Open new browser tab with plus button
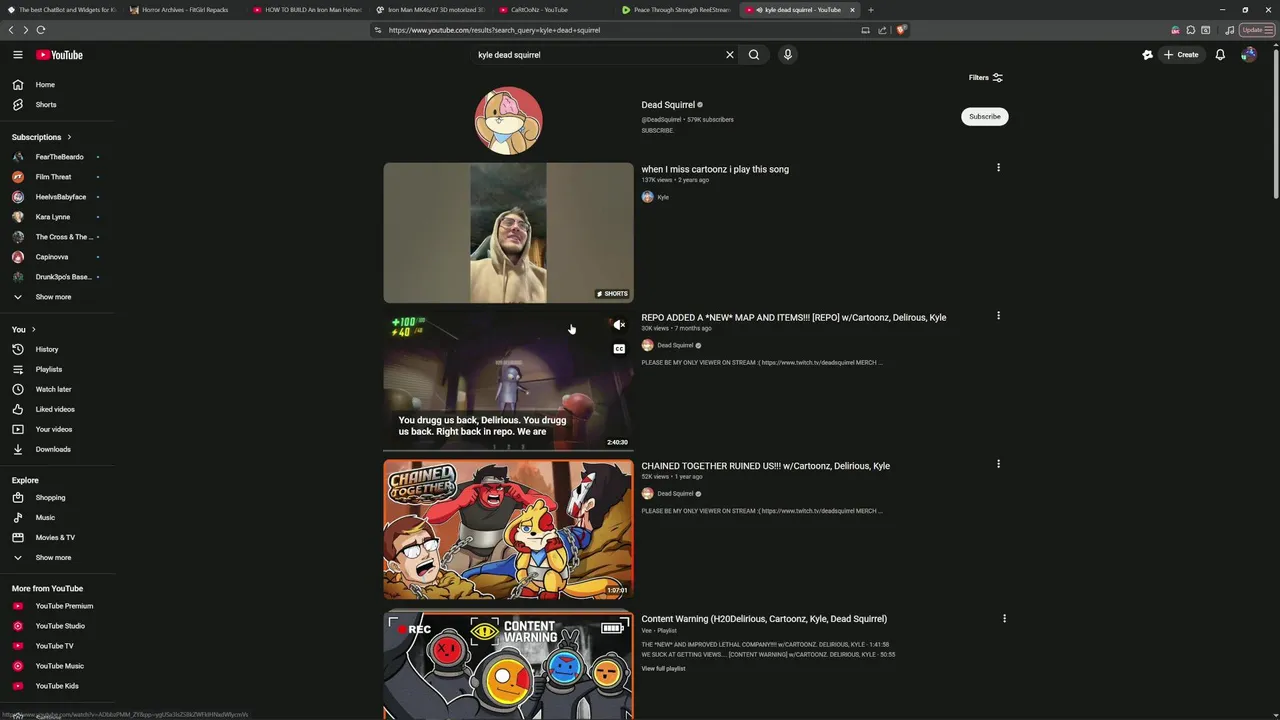Viewport: 1280px width, 720px height. pyautogui.click(x=870, y=10)
